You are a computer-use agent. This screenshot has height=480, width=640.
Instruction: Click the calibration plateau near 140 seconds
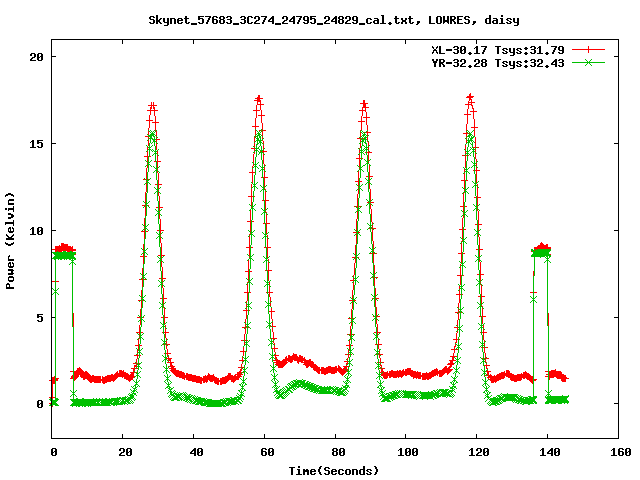tap(542, 248)
